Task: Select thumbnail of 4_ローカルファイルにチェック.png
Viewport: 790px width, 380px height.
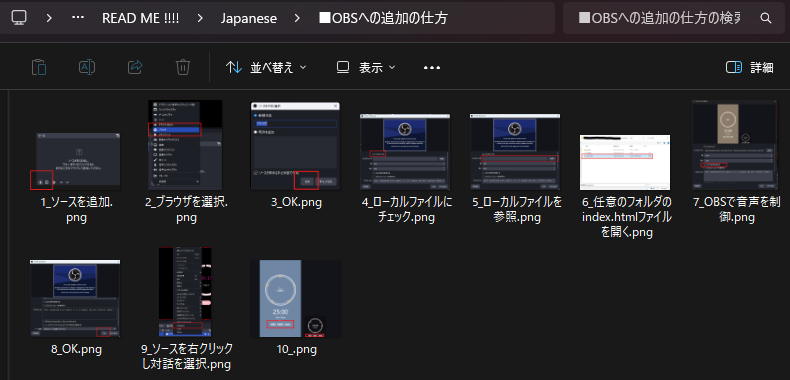Action: (405, 152)
